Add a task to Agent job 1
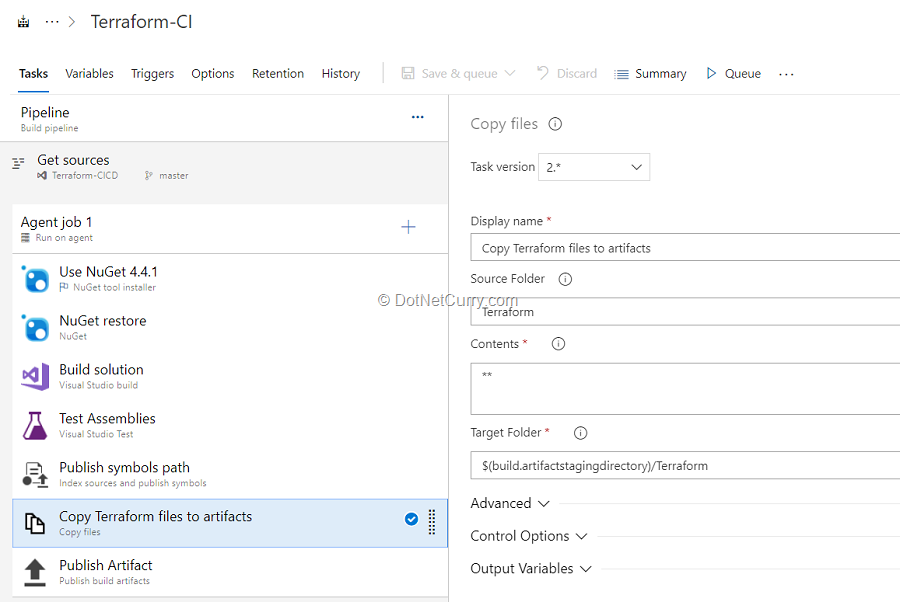The width and height of the screenshot is (900, 602). pos(408,227)
